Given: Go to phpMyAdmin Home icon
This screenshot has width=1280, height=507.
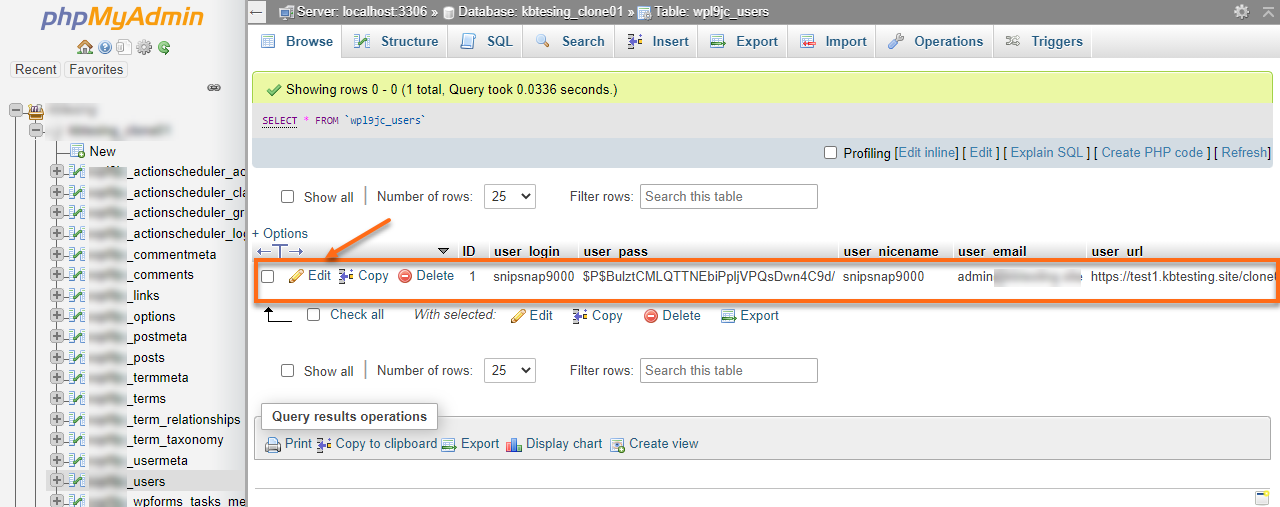Looking at the screenshot, I should [84, 47].
